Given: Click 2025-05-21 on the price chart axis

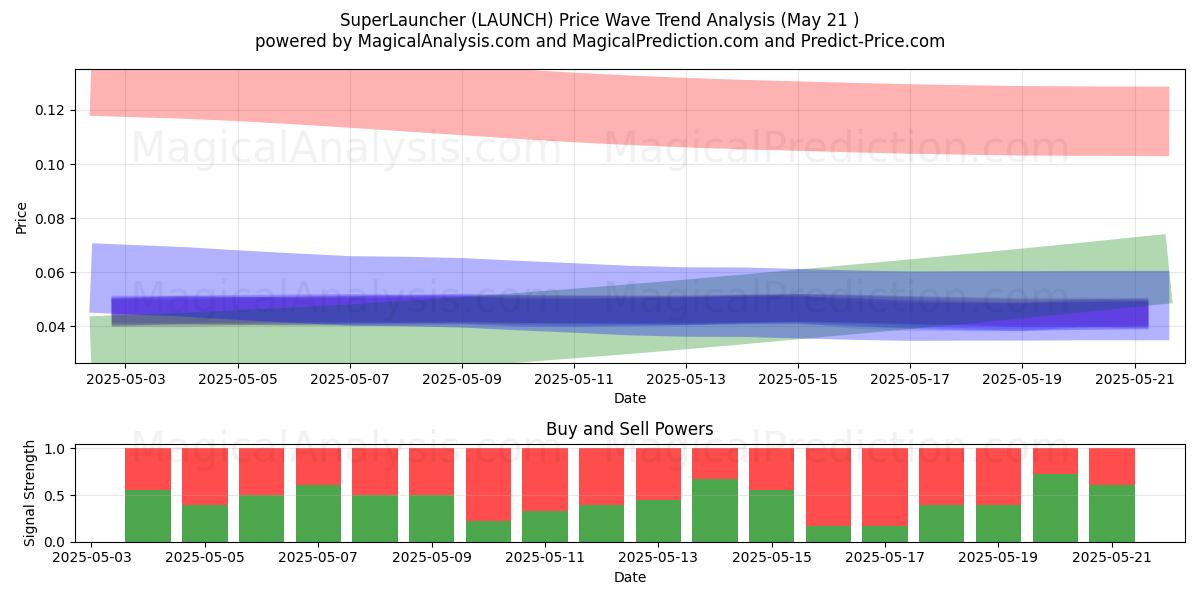Looking at the screenshot, I should (1134, 380).
